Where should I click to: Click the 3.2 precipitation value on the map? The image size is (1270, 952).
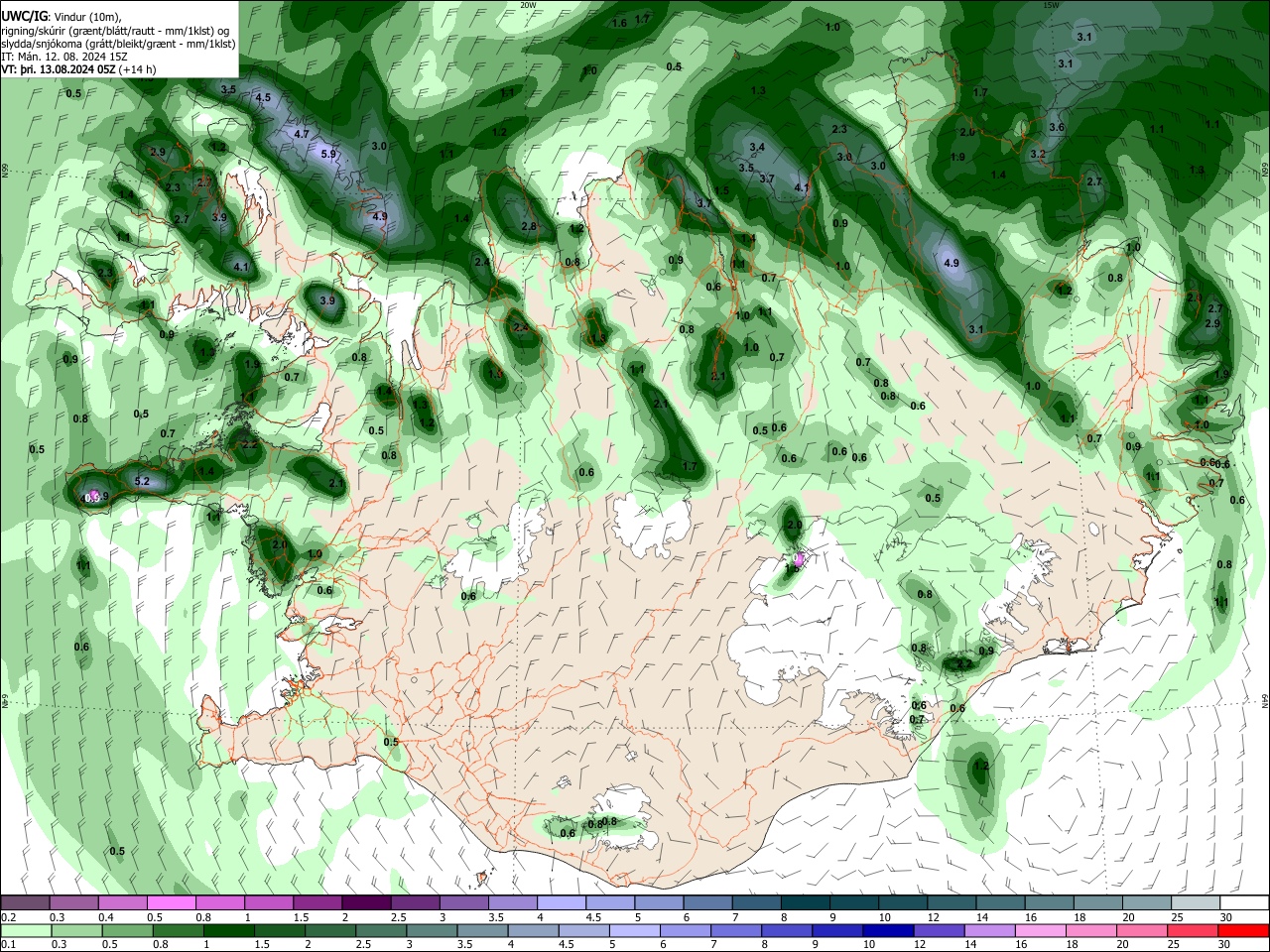[x=1038, y=155]
